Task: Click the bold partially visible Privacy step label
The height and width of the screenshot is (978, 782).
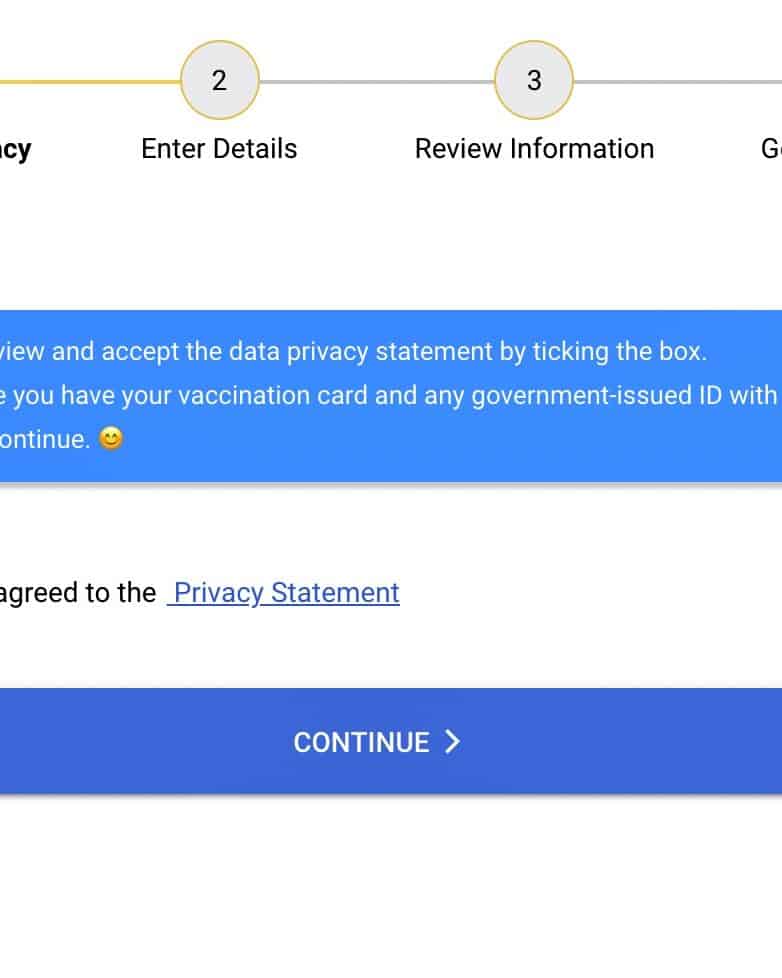Action: point(16,149)
